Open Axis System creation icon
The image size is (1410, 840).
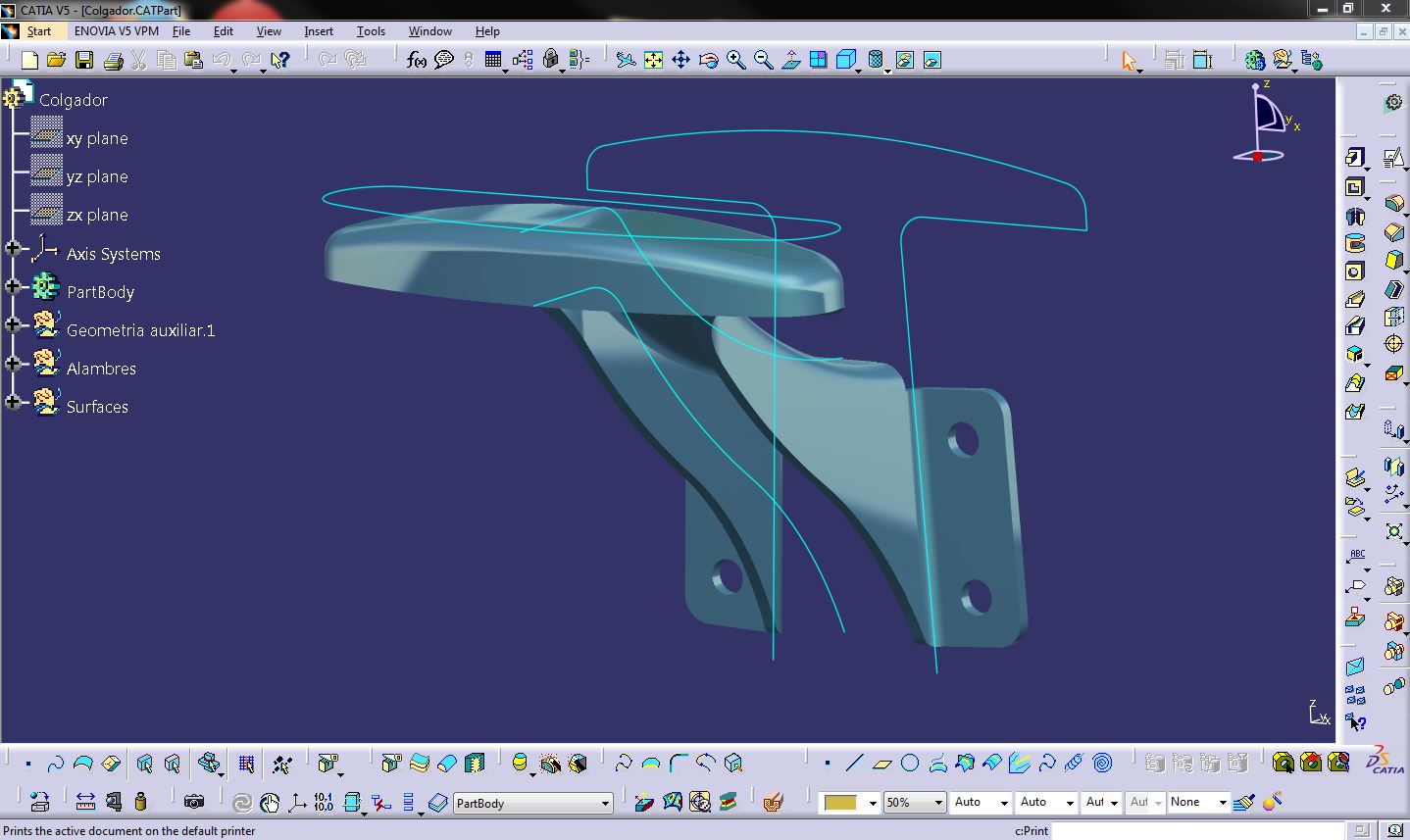296,802
